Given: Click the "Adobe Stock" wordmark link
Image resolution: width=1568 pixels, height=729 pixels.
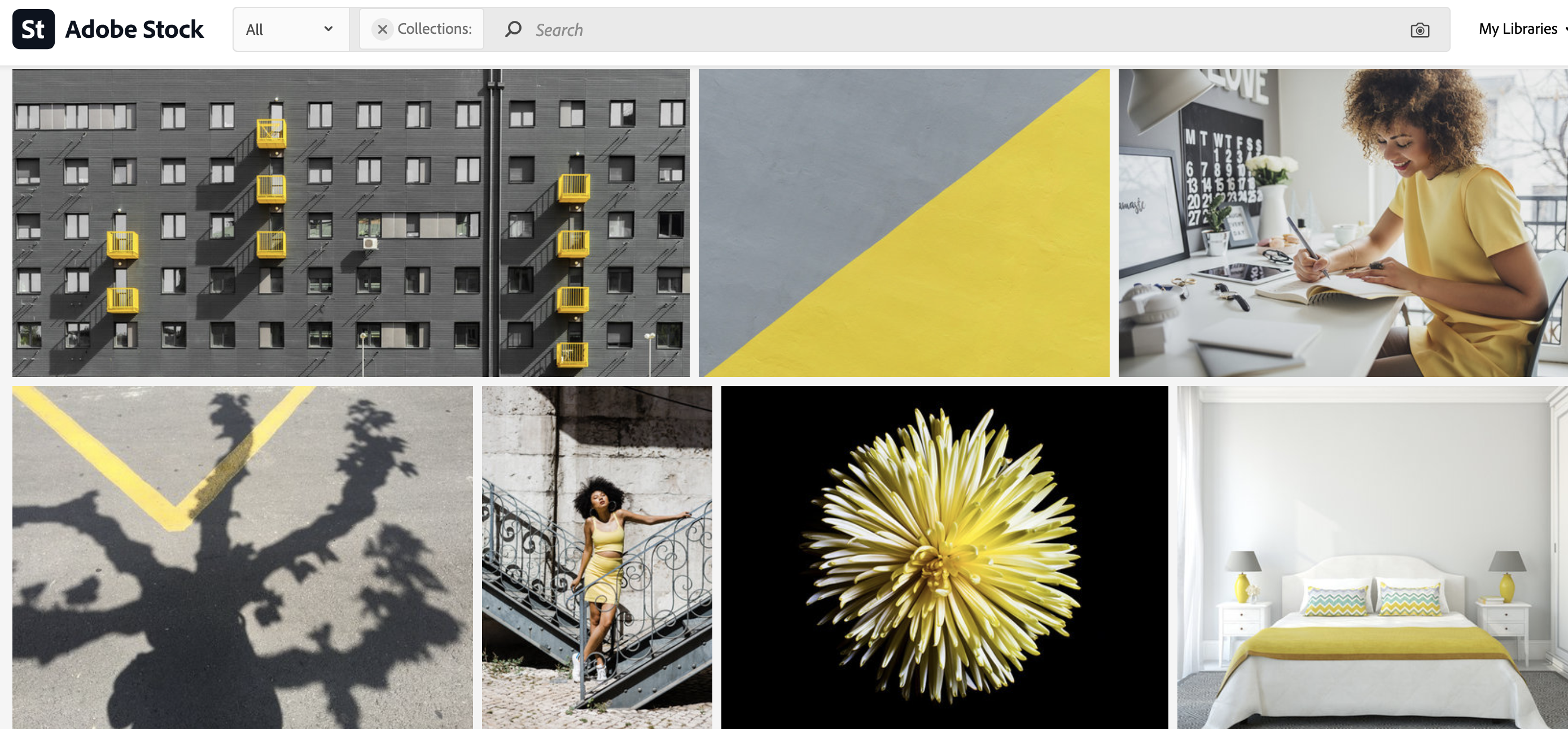Looking at the screenshot, I should coord(134,28).
